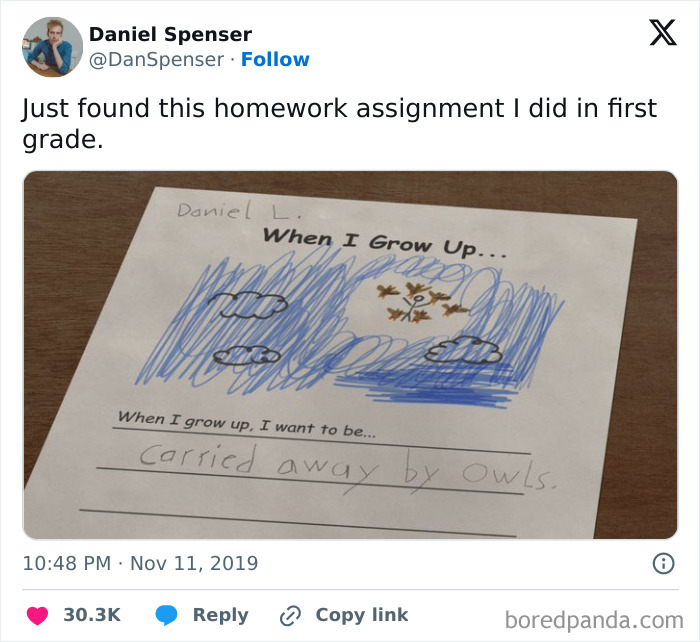Open the tweet info circle icon

tap(662, 564)
